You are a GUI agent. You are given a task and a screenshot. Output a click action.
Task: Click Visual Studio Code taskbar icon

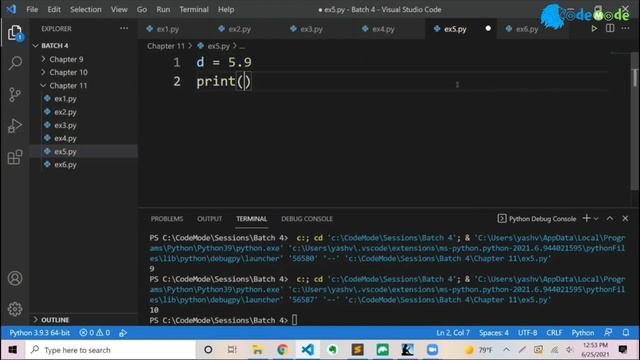(x=308, y=350)
